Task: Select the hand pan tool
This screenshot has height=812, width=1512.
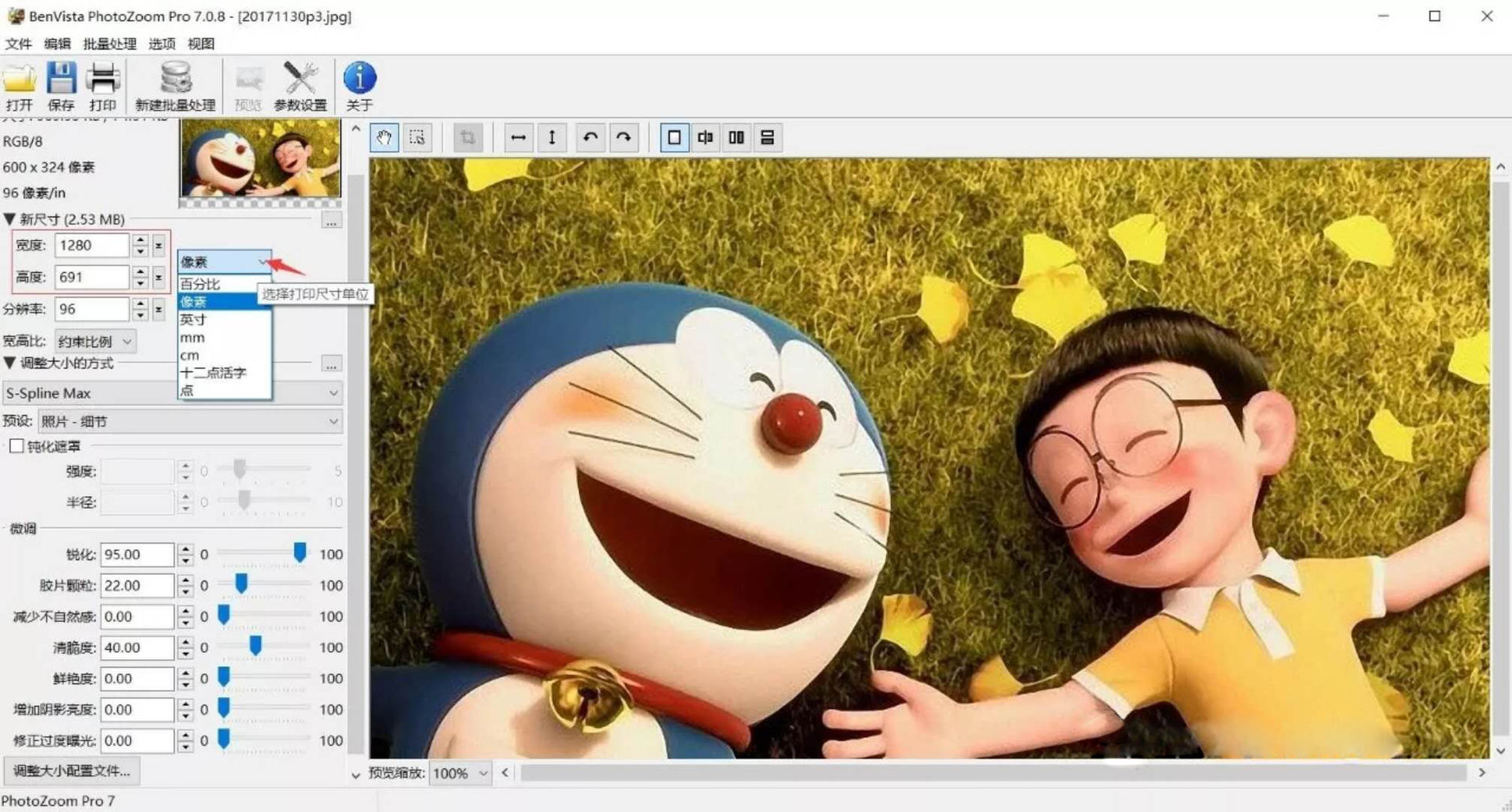Action: (384, 138)
